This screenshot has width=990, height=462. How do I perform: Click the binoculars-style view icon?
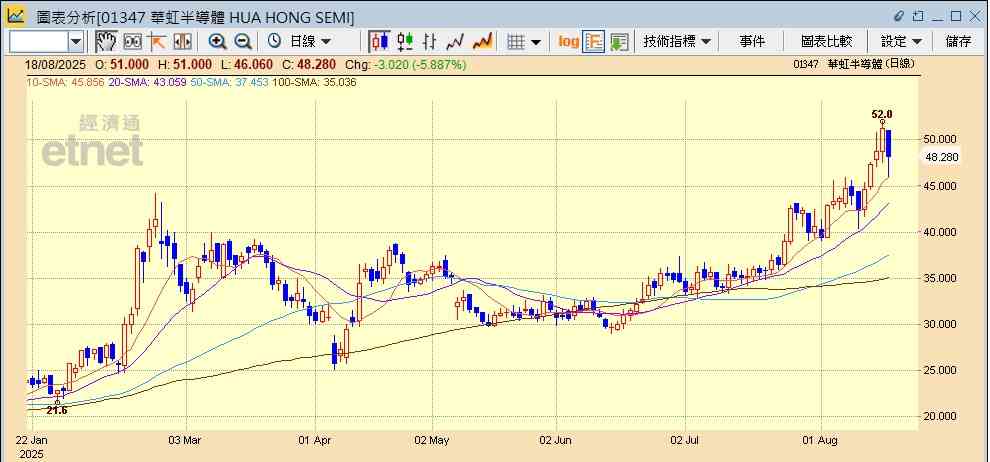pyautogui.click(x=133, y=42)
